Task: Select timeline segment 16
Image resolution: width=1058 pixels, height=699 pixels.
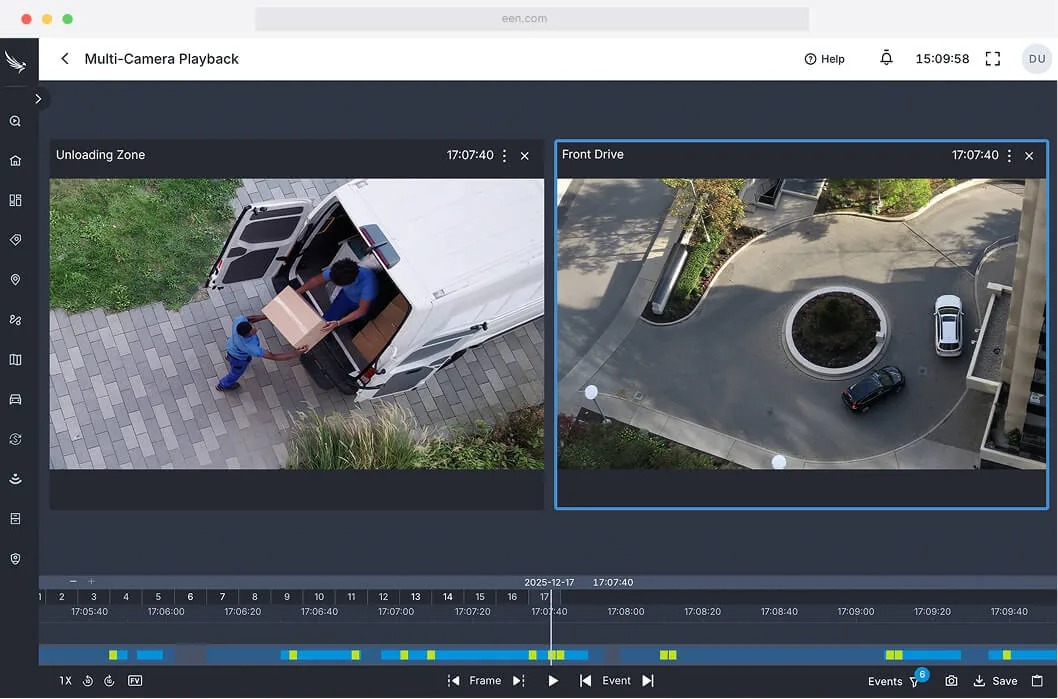Action: 512,596
